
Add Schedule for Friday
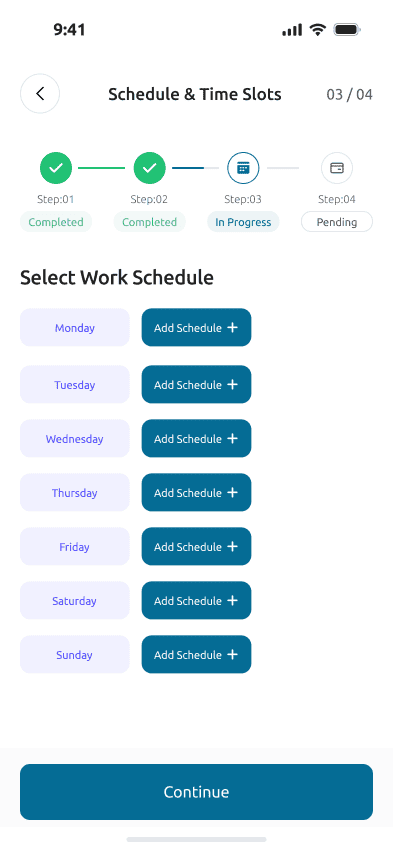click(x=196, y=547)
